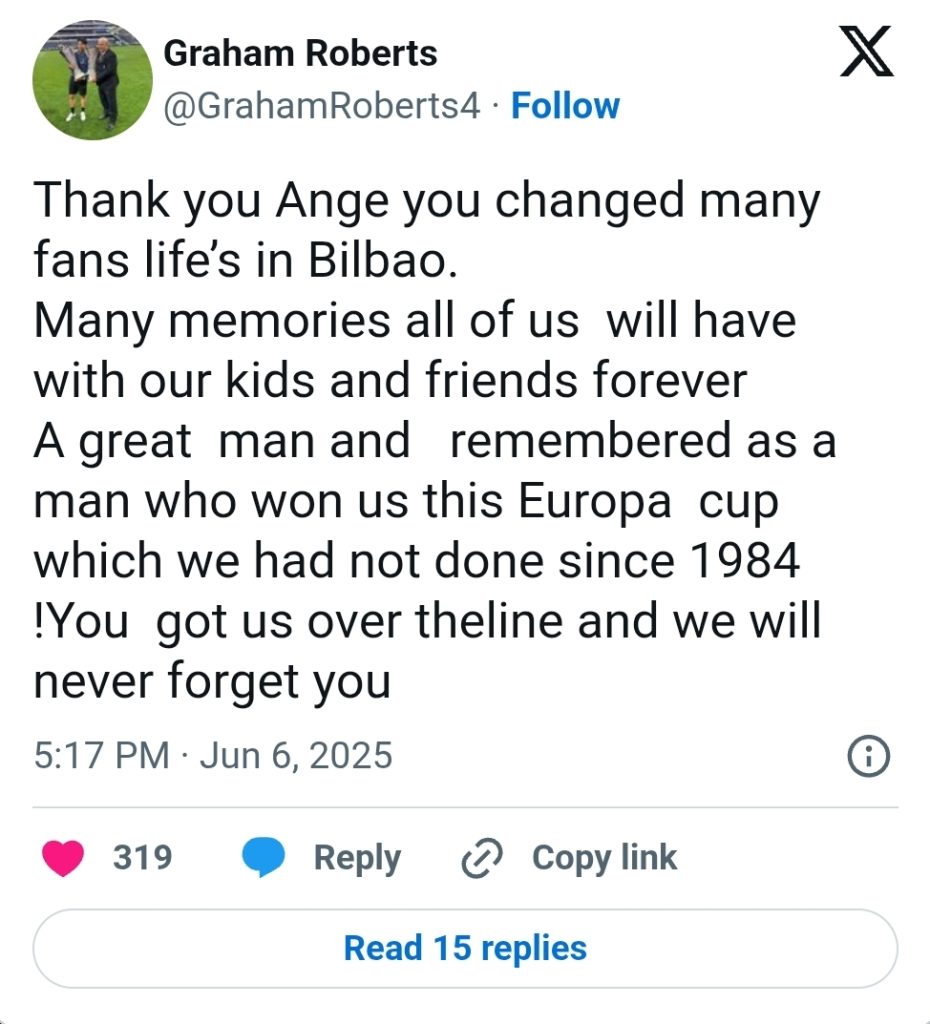Choose the Copy link text label

(x=604, y=858)
